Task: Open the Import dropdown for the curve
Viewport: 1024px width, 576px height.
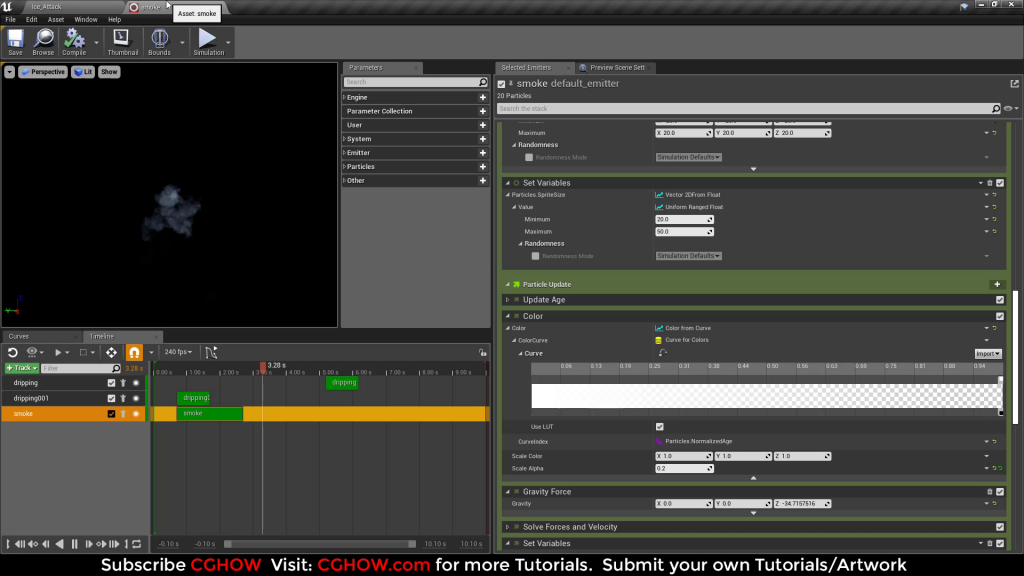Action: tap(987, 354)
